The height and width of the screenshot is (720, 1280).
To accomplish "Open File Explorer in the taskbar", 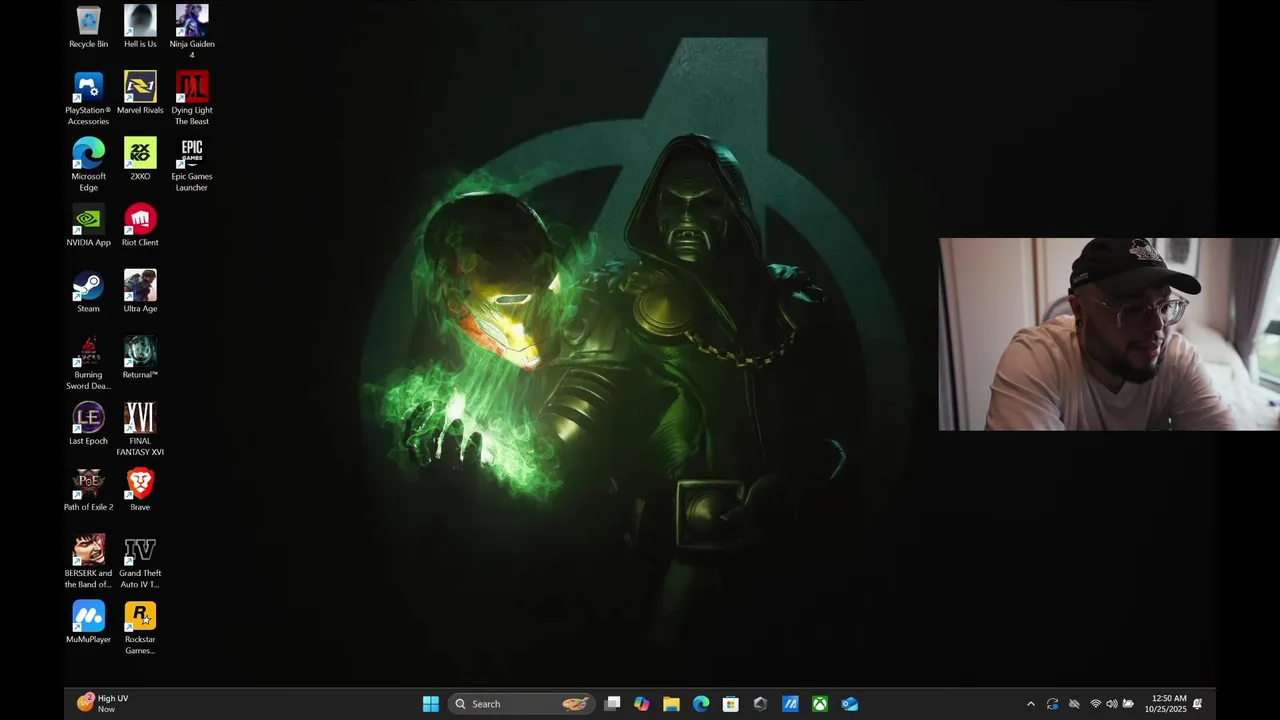I will pyautogui.click(x=671, y=704).
